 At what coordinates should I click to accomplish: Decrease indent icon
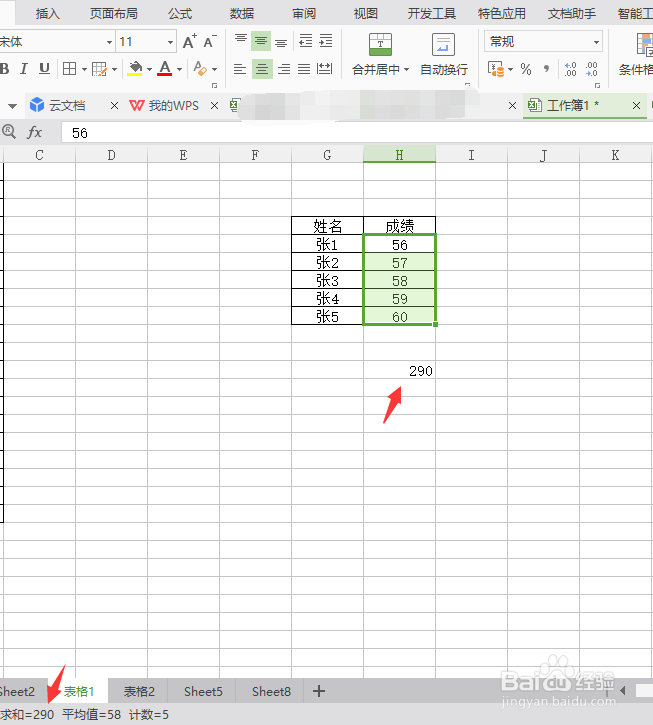[306, 41]
